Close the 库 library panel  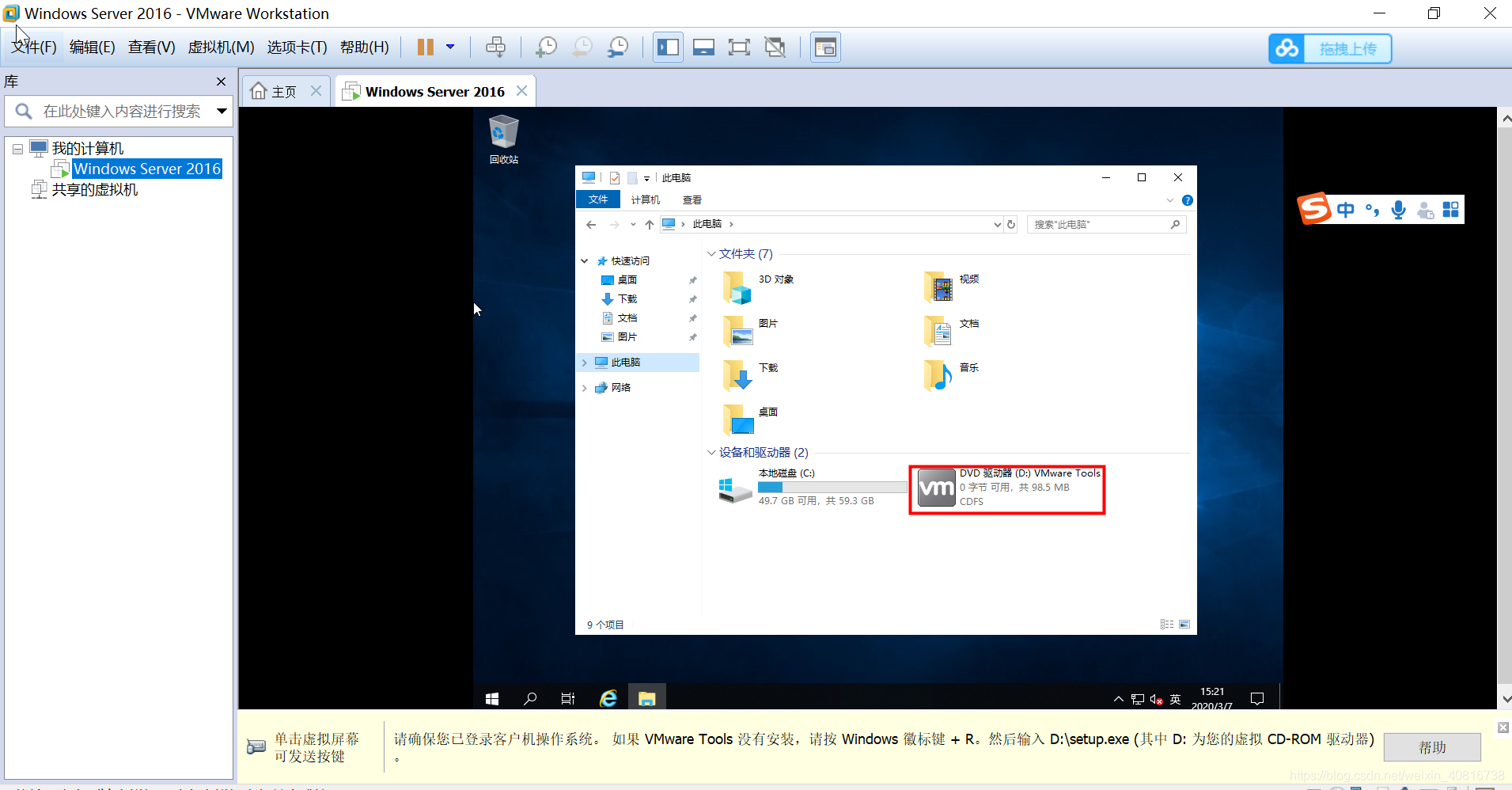click(x=221, y=82)
